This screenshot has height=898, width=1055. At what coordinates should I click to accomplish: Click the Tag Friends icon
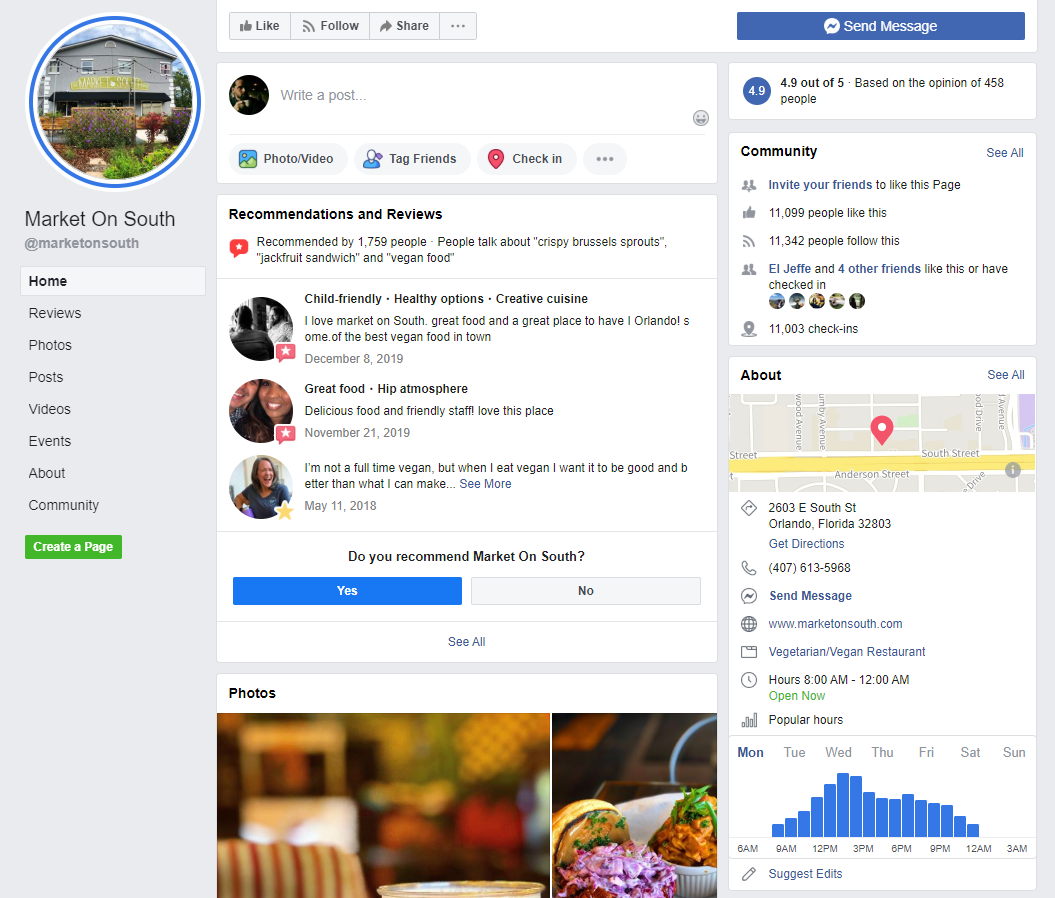coord(373,158)
